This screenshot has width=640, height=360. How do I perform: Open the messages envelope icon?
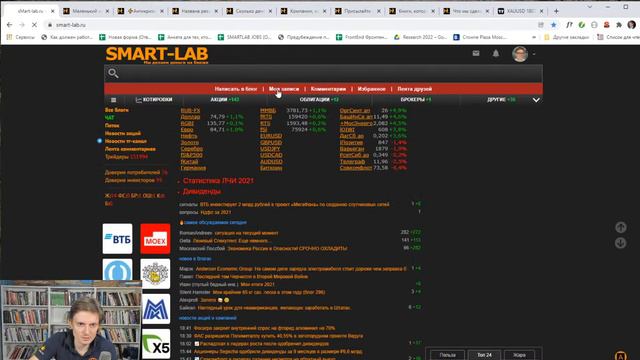pyautogui.click(x=476, y=53)
